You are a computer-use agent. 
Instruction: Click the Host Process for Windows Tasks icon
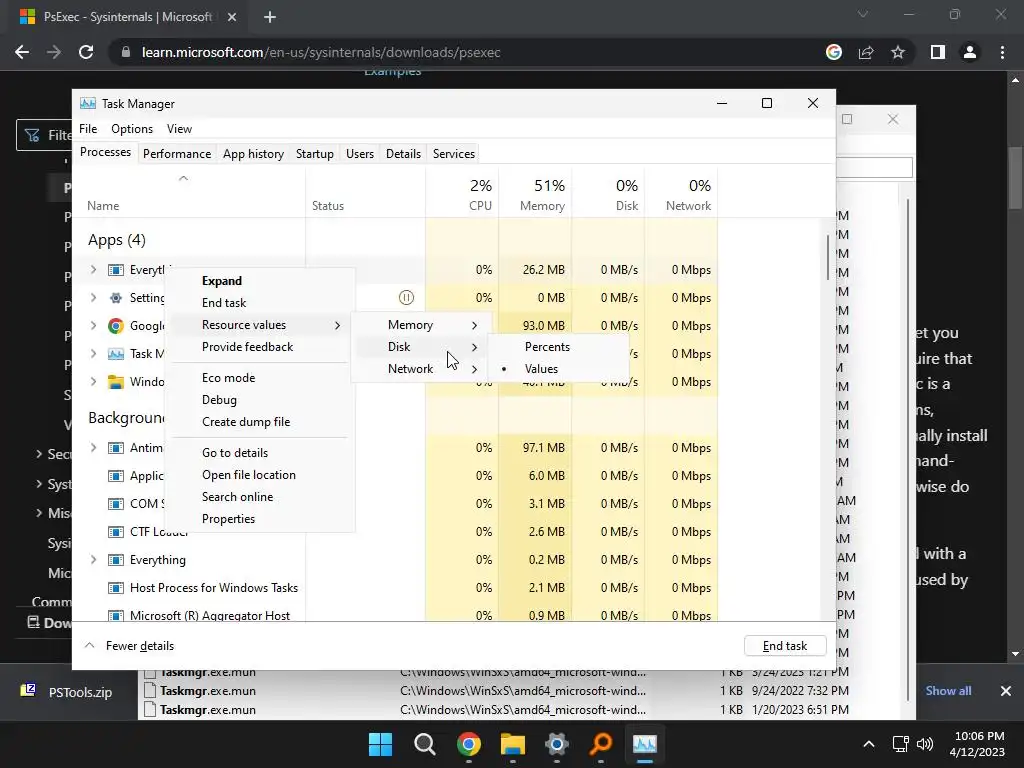(x=116, y=588)
